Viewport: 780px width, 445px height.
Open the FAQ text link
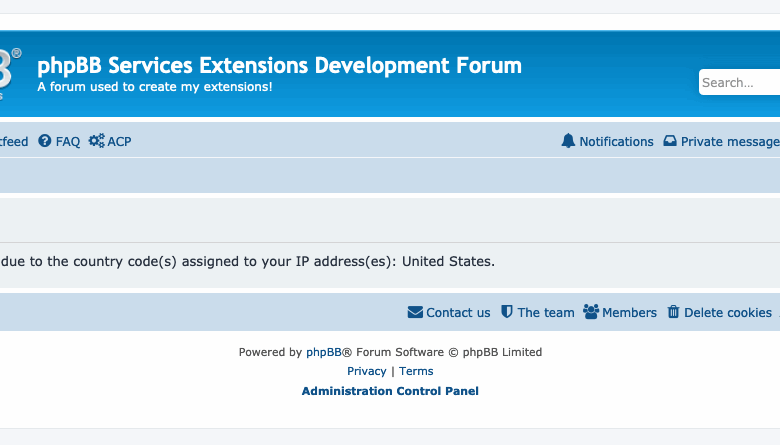68,142
